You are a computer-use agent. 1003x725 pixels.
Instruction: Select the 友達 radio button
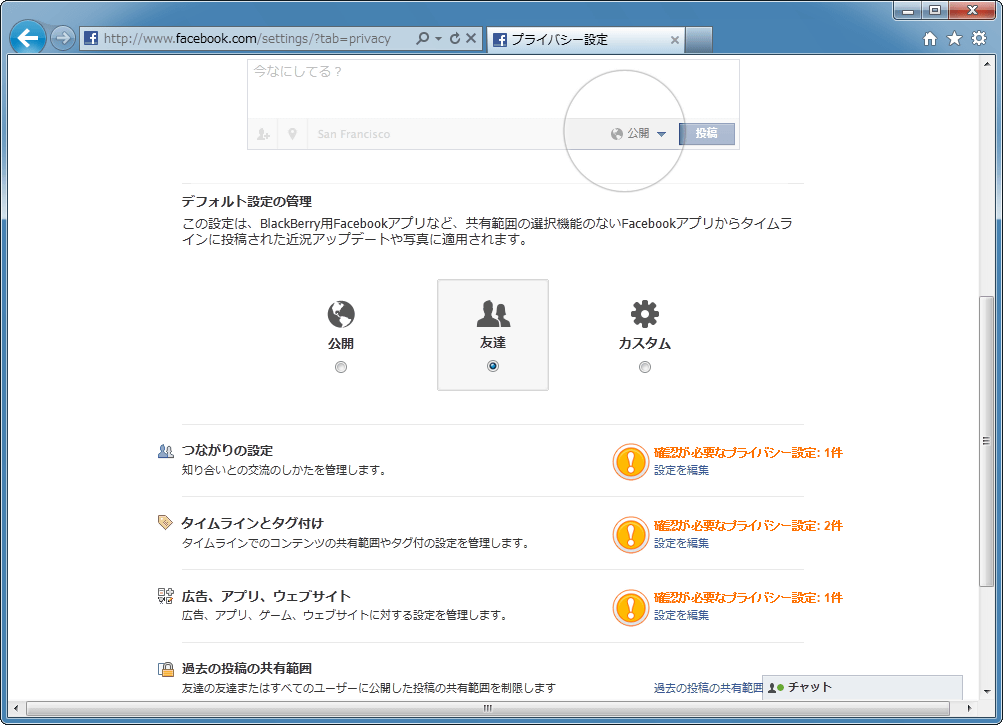coord(493,366)
